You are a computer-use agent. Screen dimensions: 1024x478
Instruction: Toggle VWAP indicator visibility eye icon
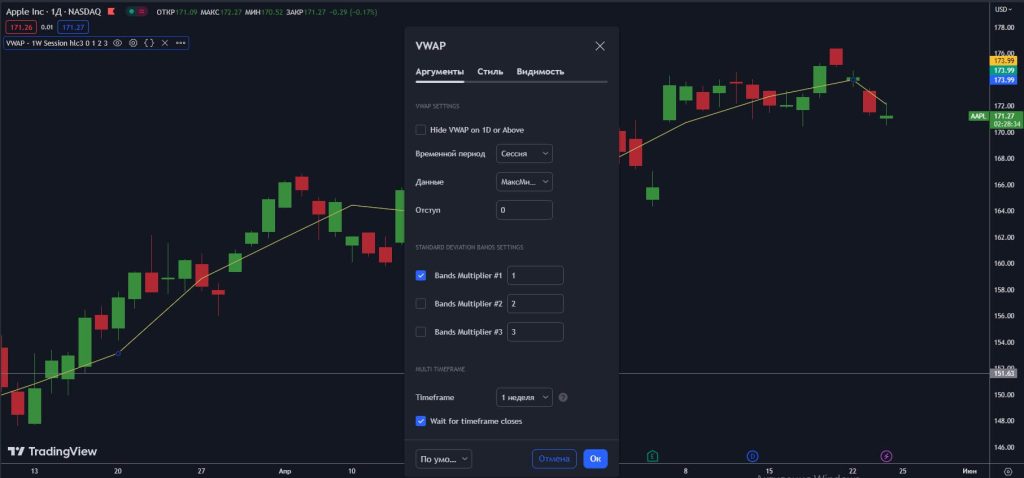[x=118, y=43]
